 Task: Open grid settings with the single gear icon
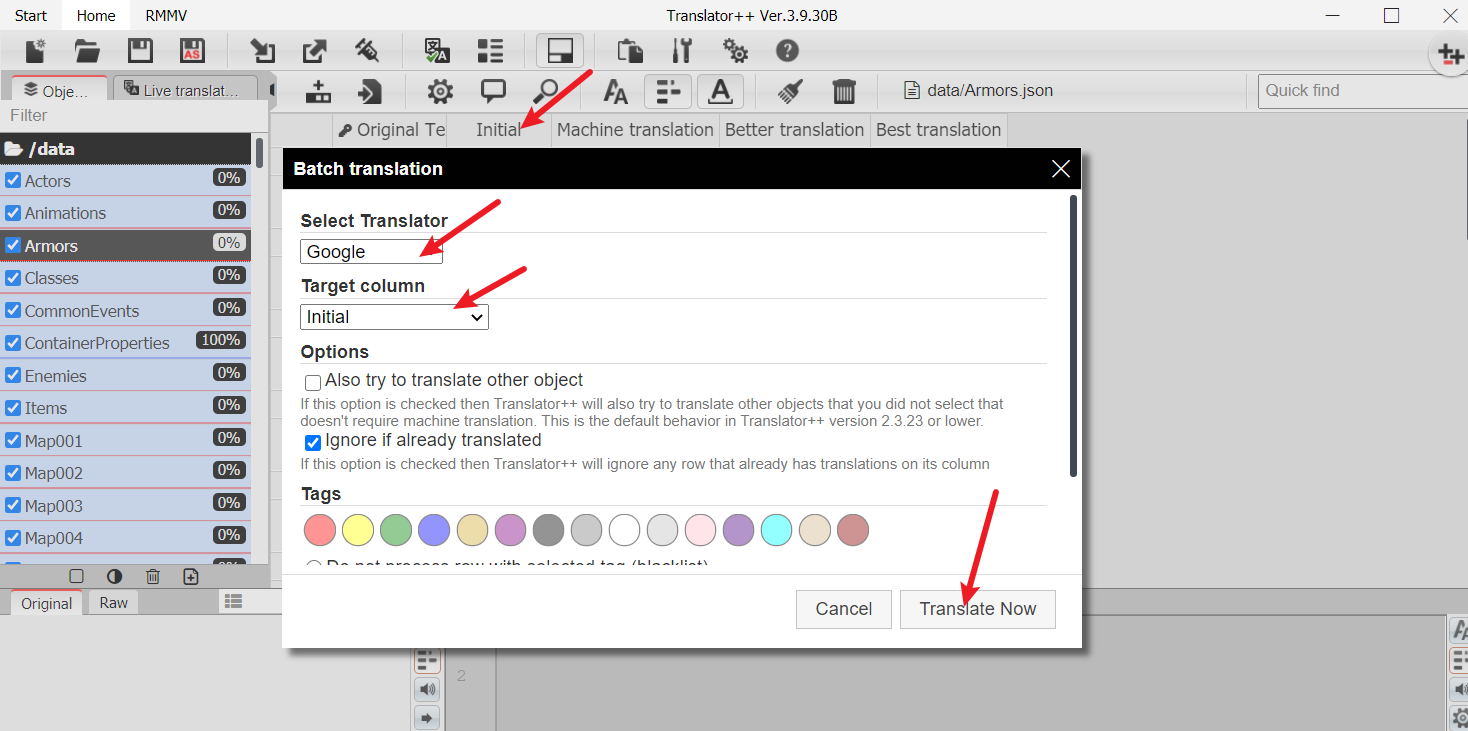[x=440, y=91]
